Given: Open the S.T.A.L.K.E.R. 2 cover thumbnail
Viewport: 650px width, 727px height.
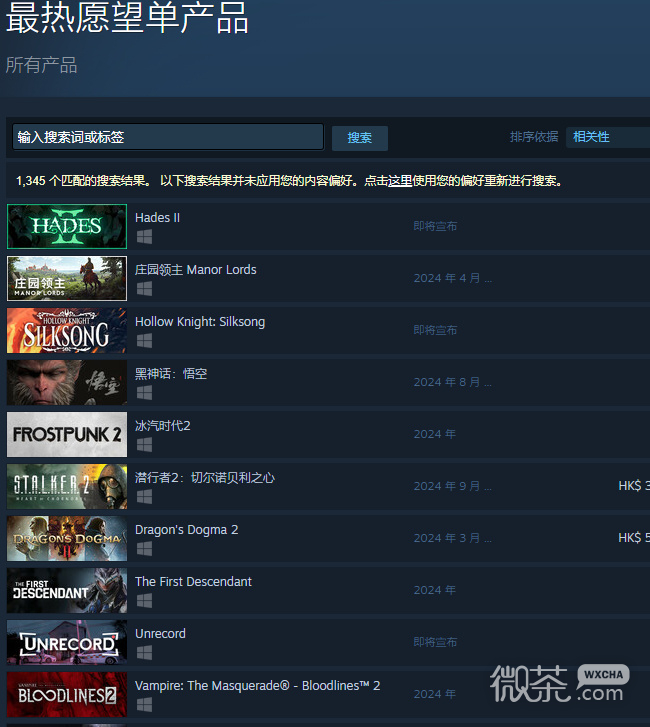Looking at the screenshot, I should pos(67,486).
